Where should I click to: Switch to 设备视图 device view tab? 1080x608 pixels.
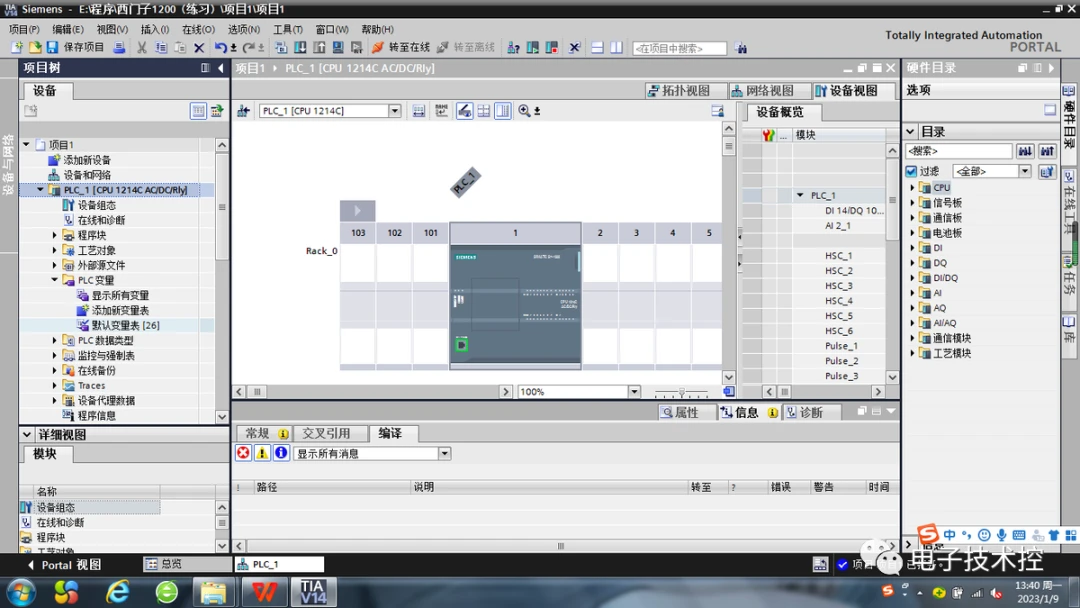[x=853, y=91]
